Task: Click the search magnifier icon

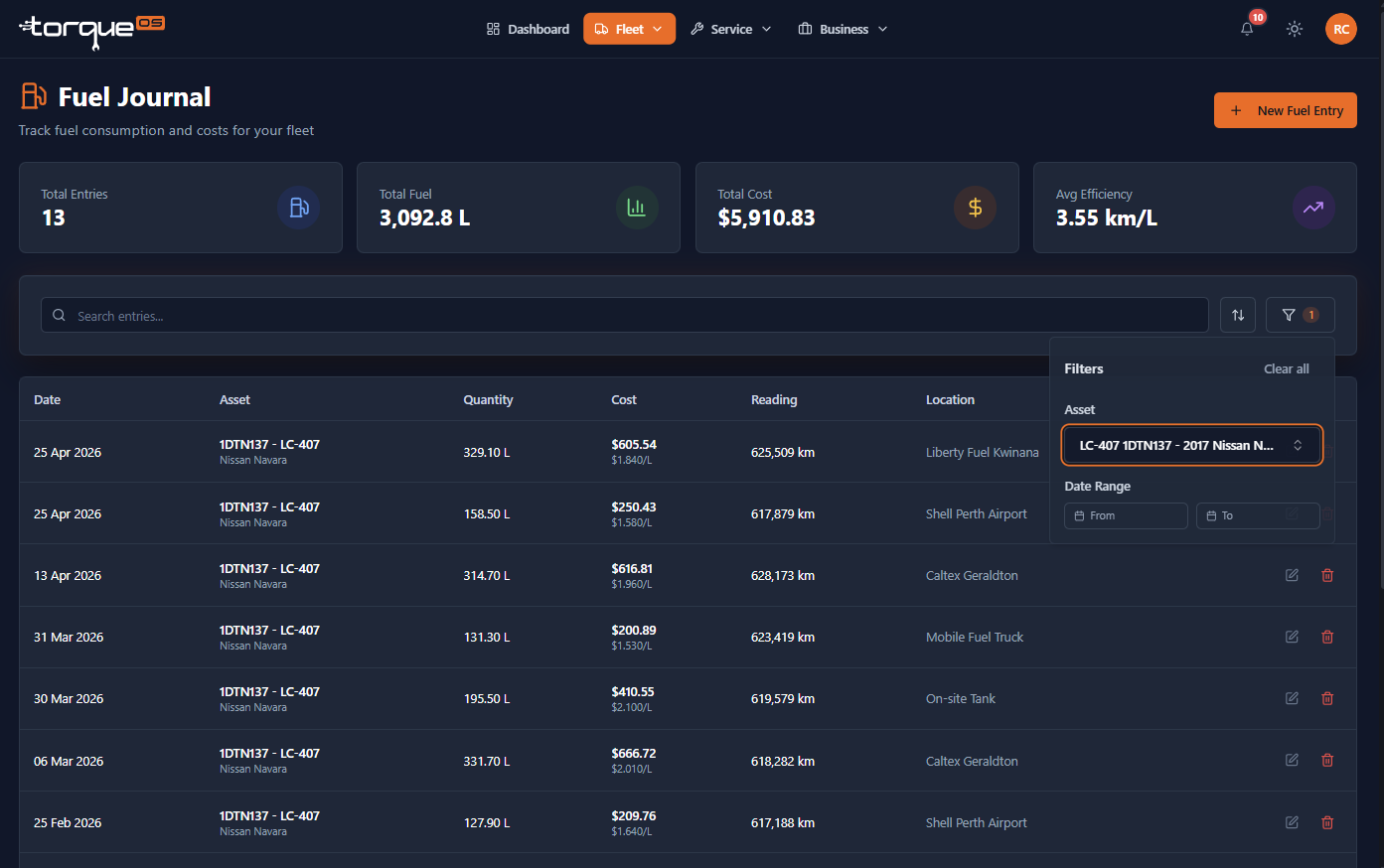Action: [59, 315]
